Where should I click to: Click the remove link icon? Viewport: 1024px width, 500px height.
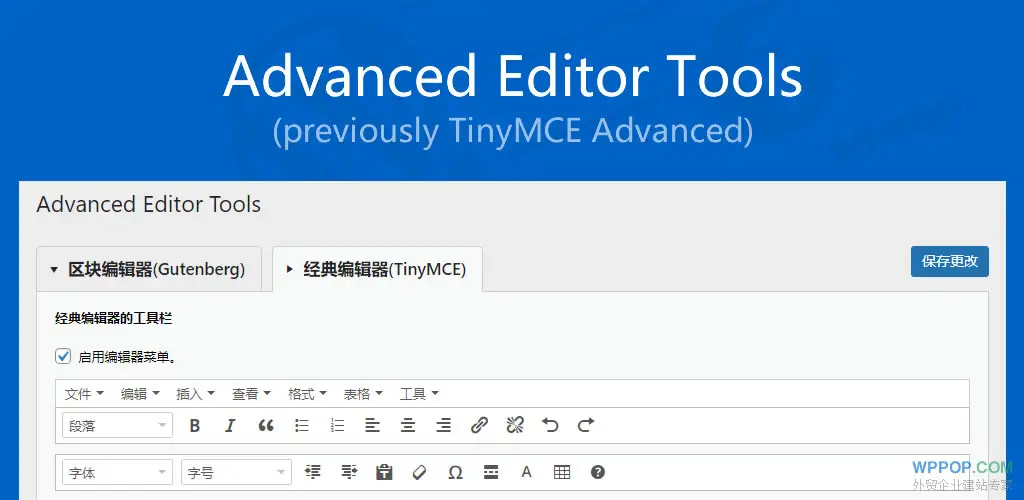(x=515, y=425)
